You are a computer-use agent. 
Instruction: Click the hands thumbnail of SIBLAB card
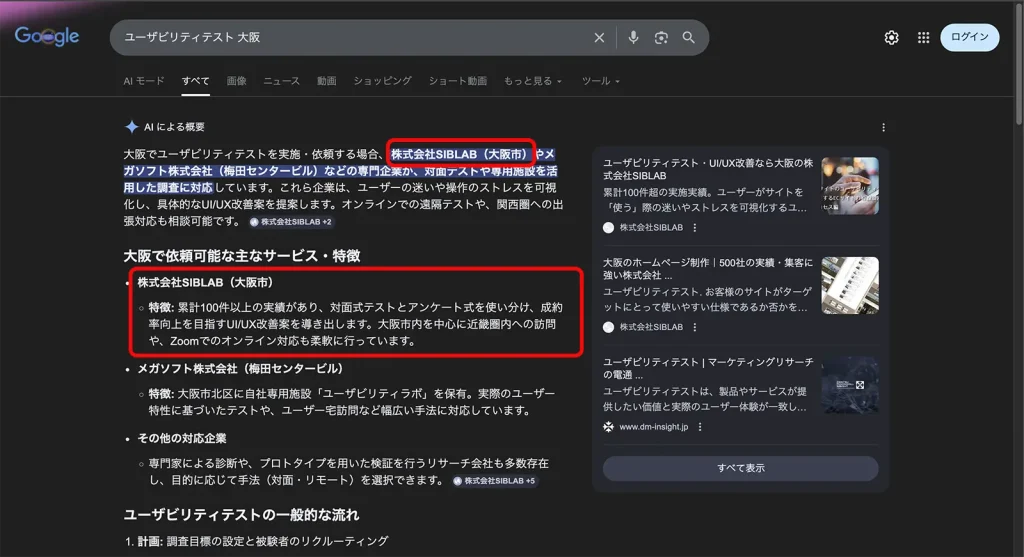pyautogui.click(x=850, y=185)
